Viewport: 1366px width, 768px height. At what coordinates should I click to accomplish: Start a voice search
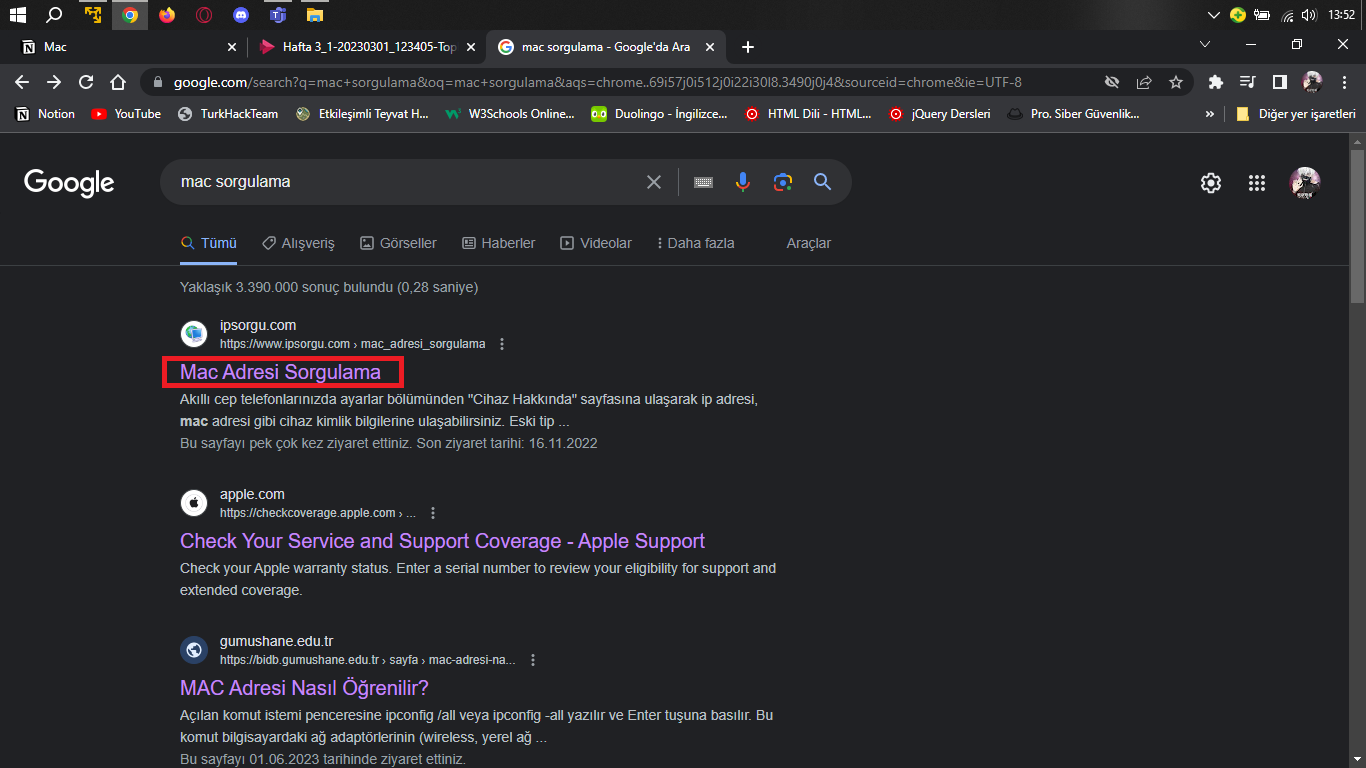(742, 182)
